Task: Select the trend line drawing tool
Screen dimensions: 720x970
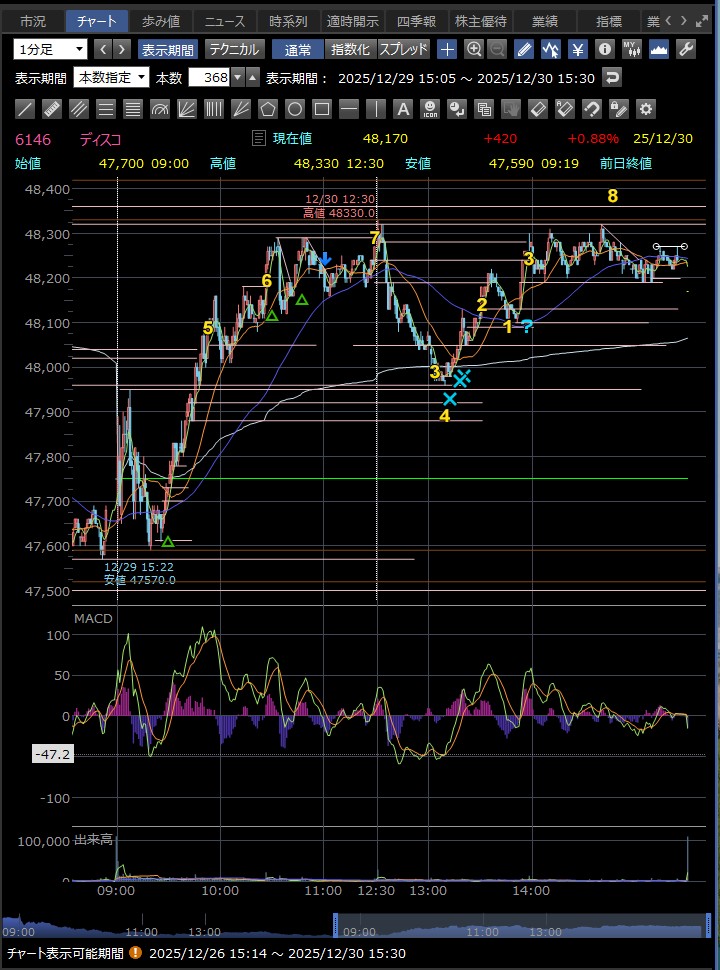Action: (x=26, y=109)
